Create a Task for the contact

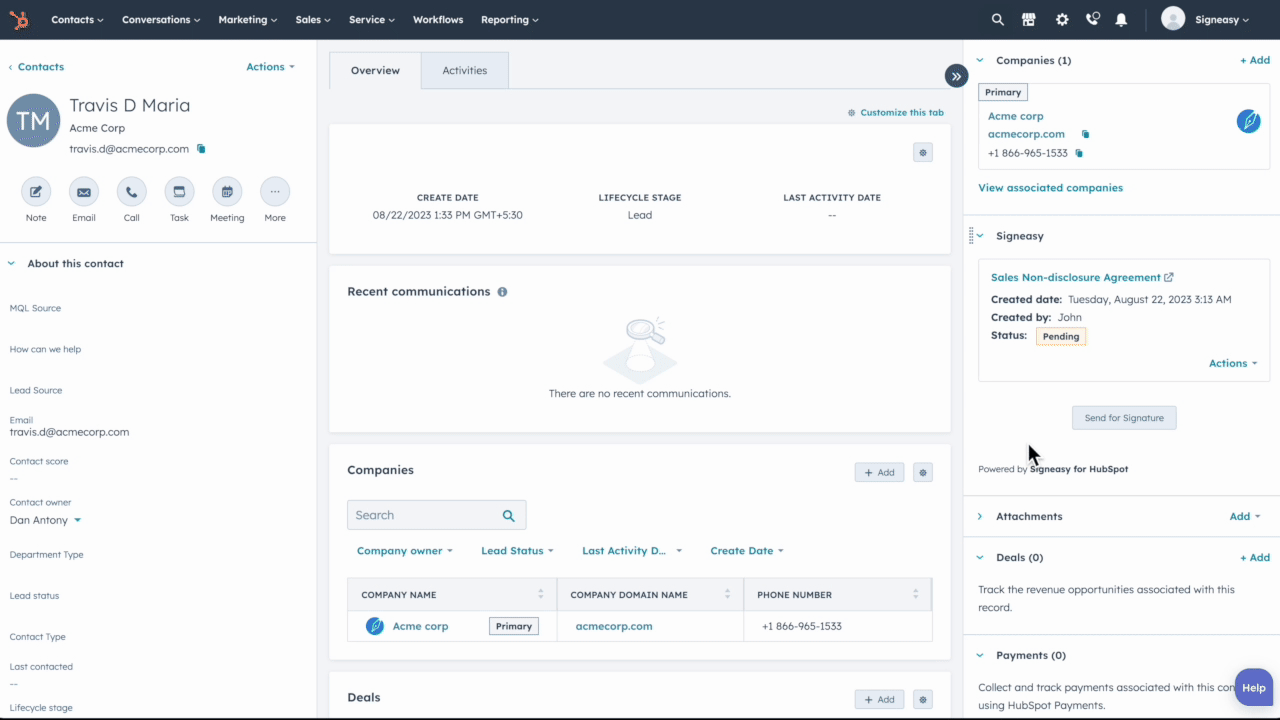[179, 192]
